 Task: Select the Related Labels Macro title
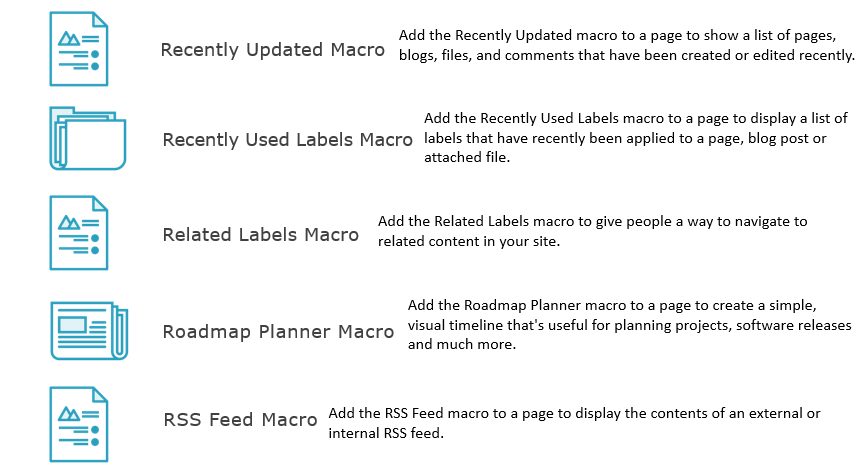(x=260, y=234)
